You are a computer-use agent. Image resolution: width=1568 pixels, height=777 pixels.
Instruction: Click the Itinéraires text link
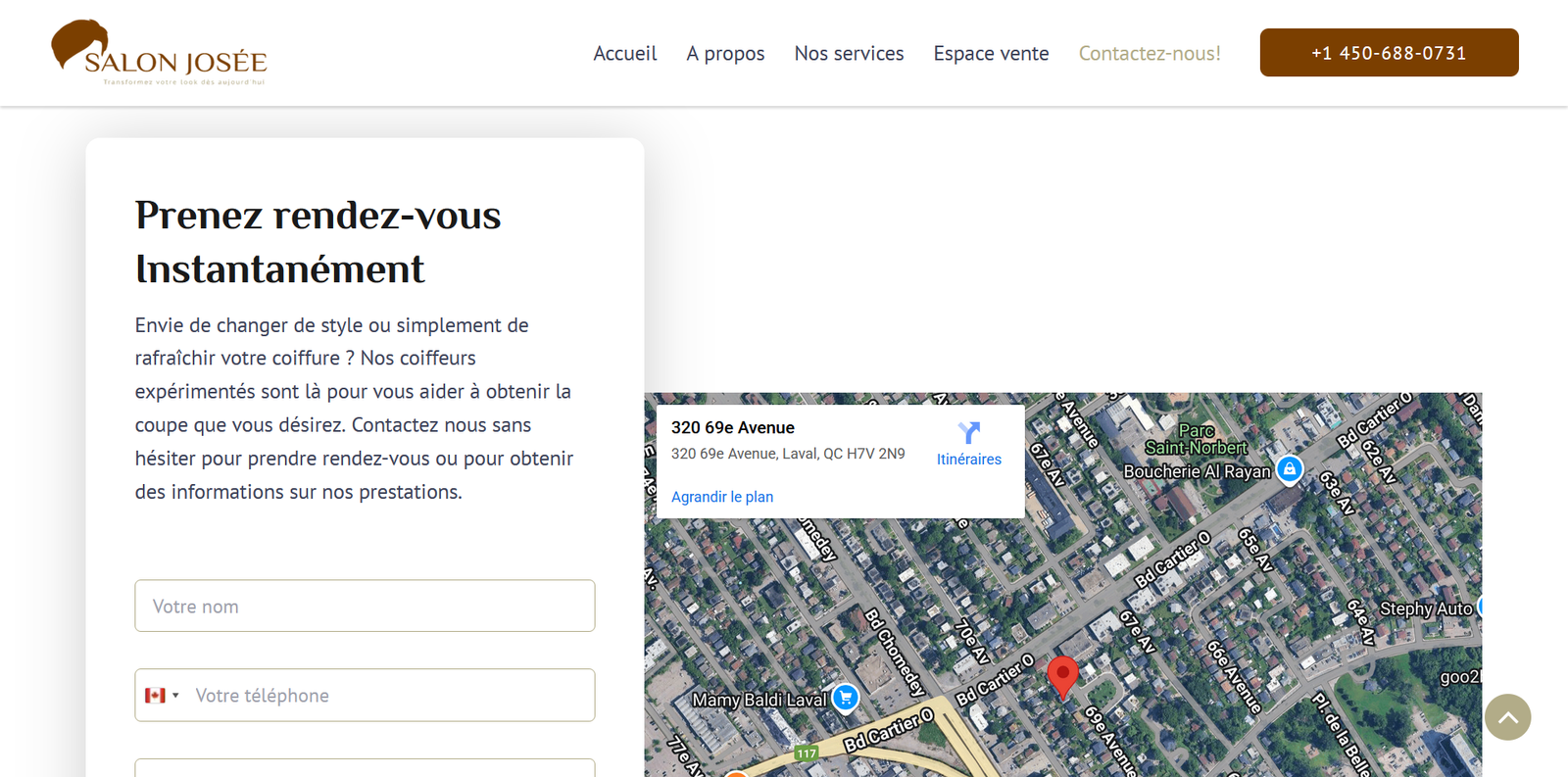(968, 460)
